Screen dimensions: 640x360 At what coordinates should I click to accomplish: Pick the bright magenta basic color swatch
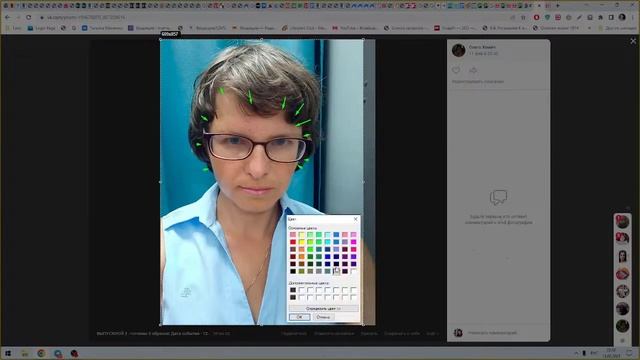[x=353, y=242]
